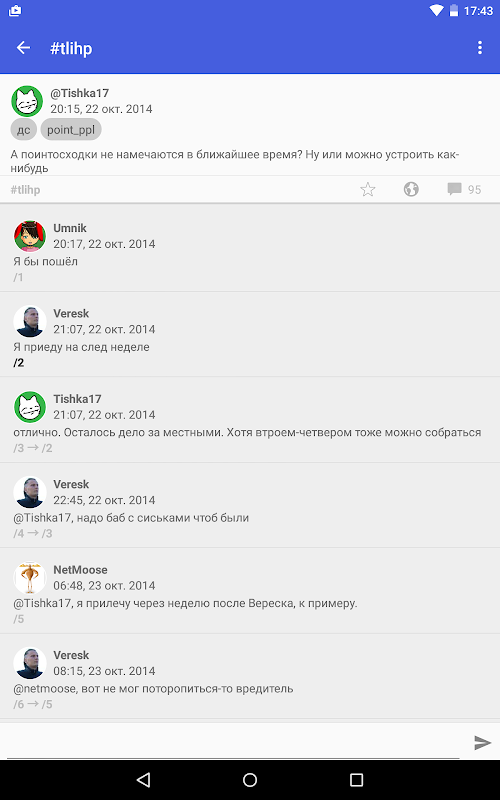Tap the send message arrow icon
This screenshot has width=500, height=800.
(482, 742)
